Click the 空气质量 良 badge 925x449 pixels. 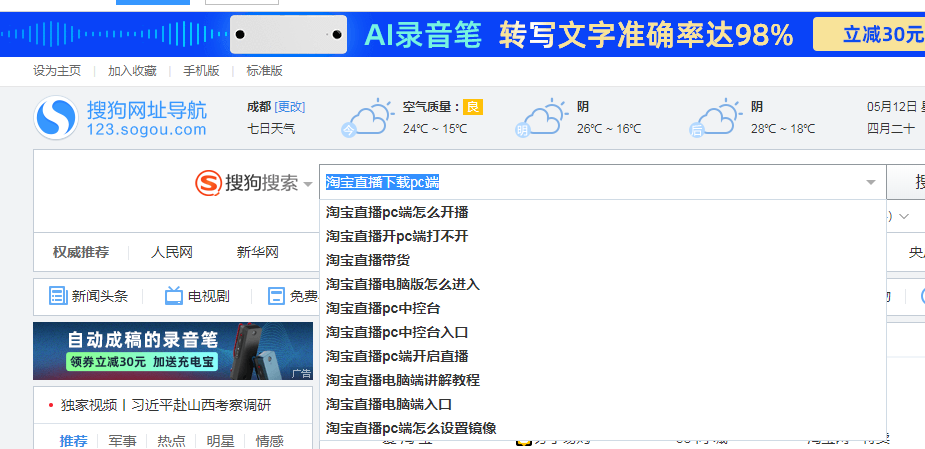(x=473, y=107)
